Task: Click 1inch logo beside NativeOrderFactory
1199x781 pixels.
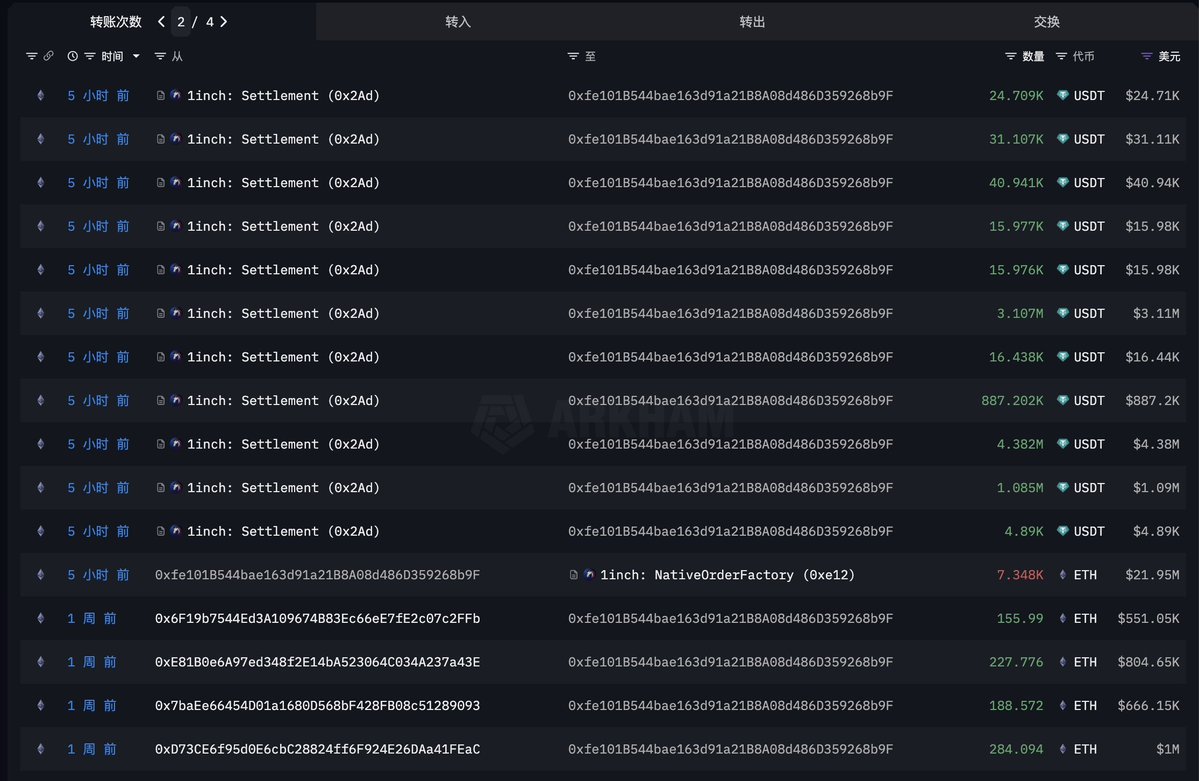Action: pos(589,574)
